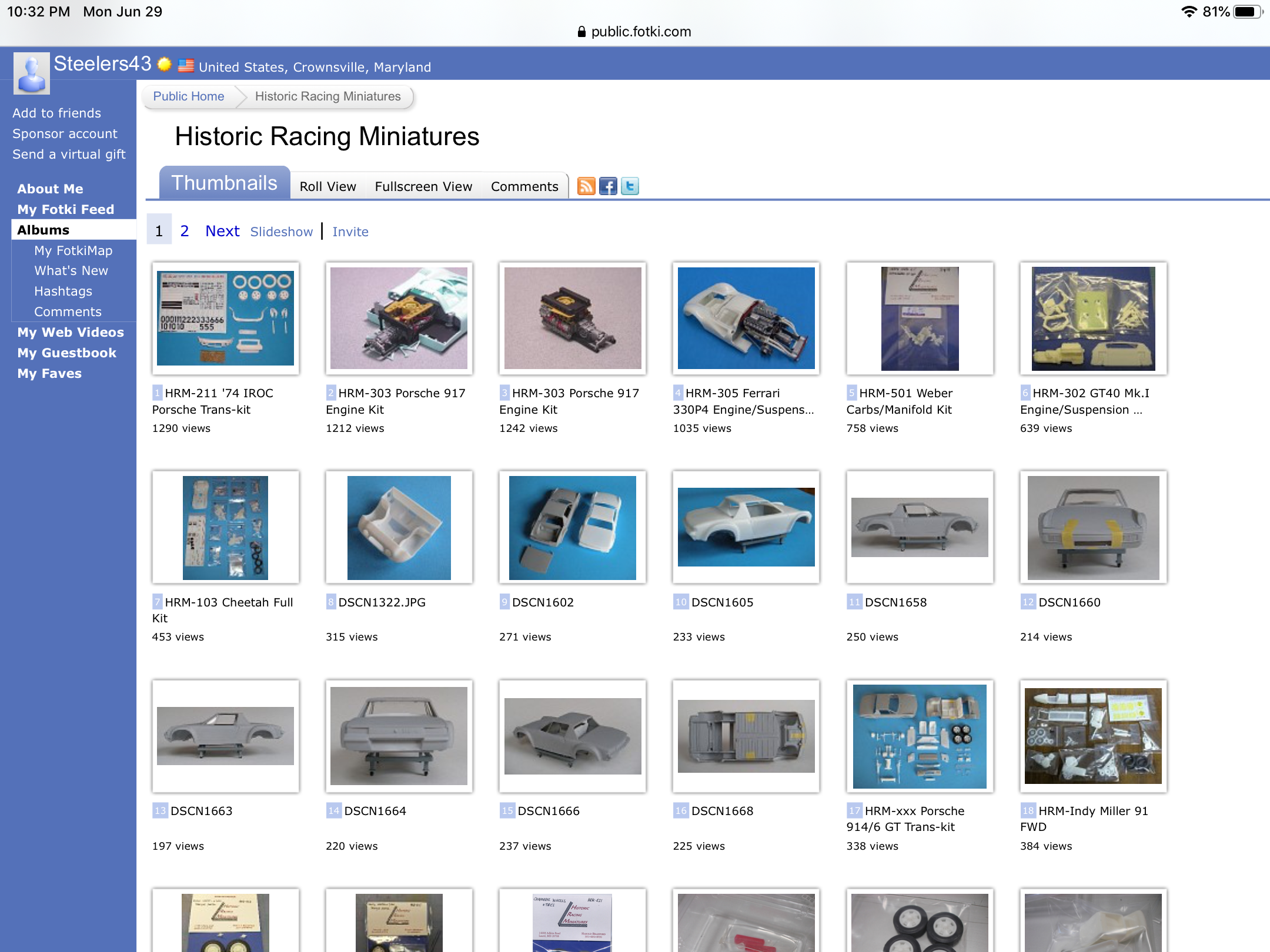Click the DSCN1322.JPG caption text
This screenshot has height=952, width=1270.
382,602
